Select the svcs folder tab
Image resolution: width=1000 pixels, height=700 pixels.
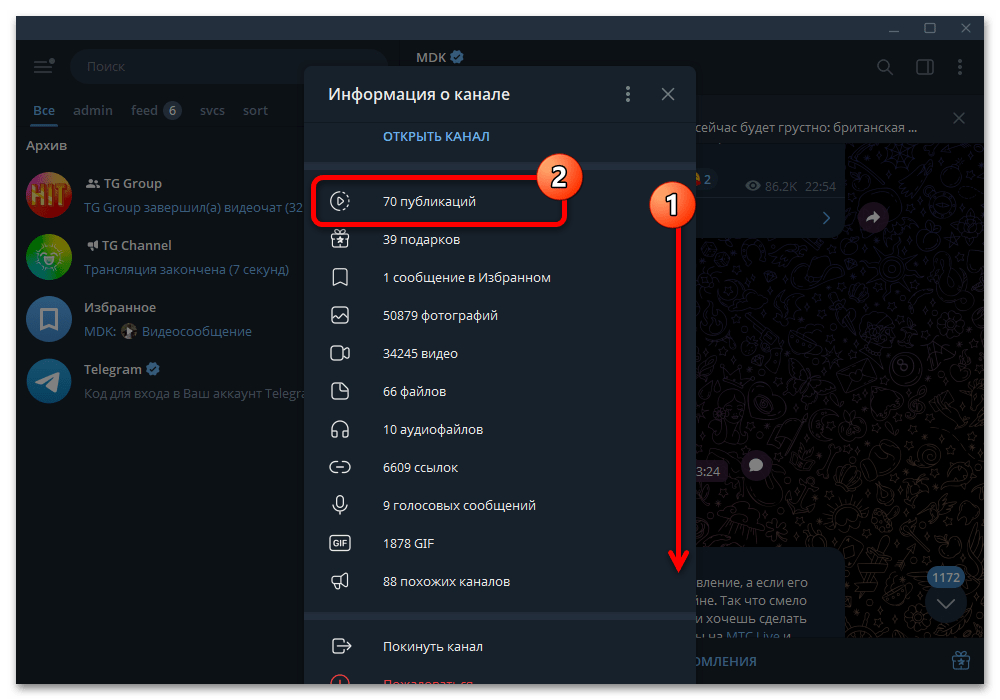(212, 110)
